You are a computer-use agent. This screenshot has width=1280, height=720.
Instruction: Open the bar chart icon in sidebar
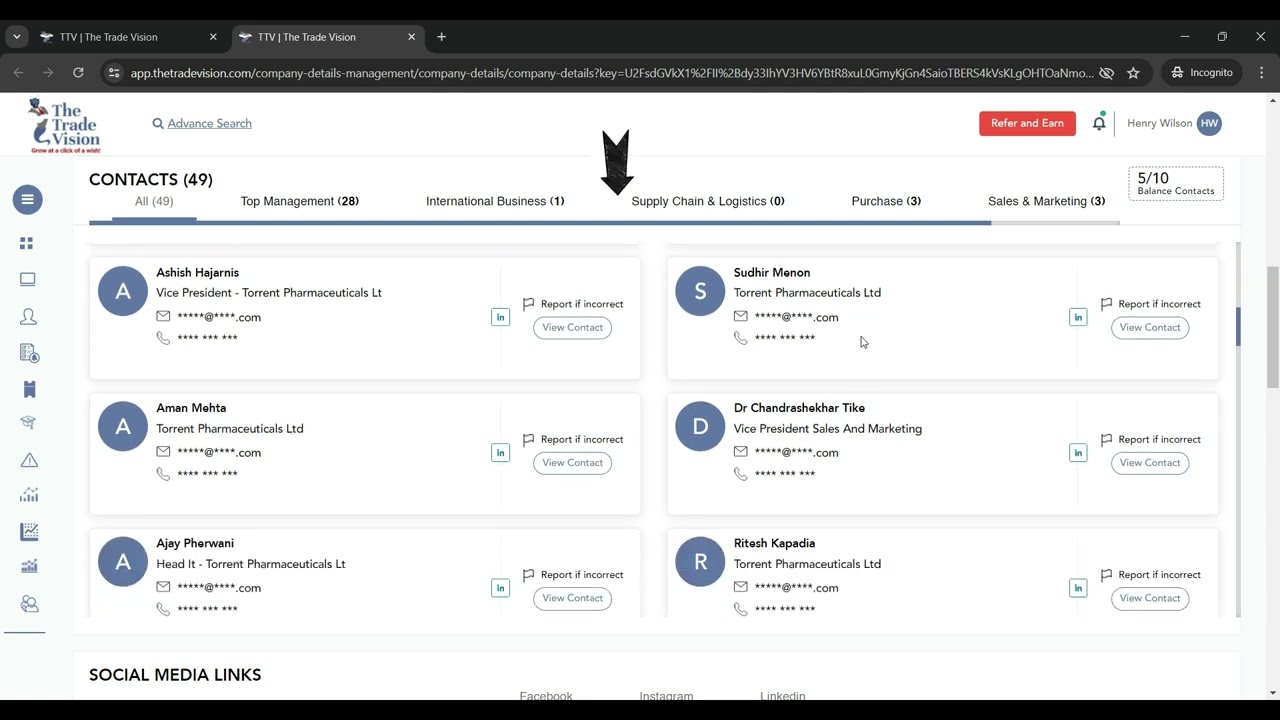[29, 495]
